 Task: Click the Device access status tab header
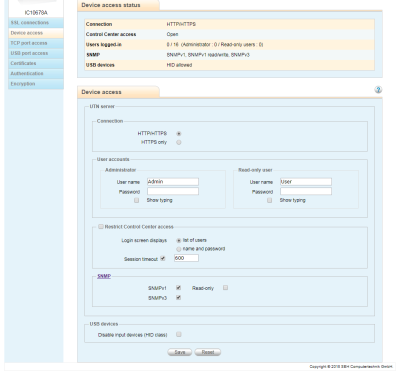tap(118, 5)
